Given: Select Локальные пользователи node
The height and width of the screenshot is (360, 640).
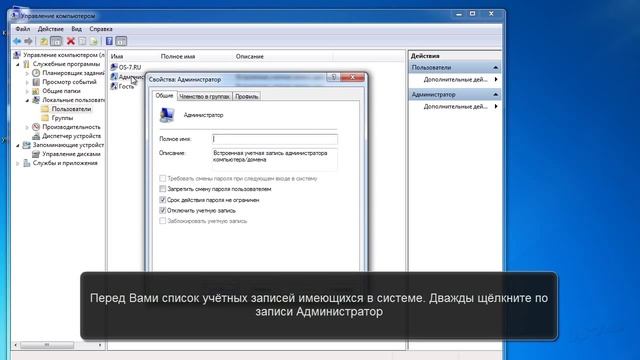Looking at the screenshot, I should coord(69,100).
